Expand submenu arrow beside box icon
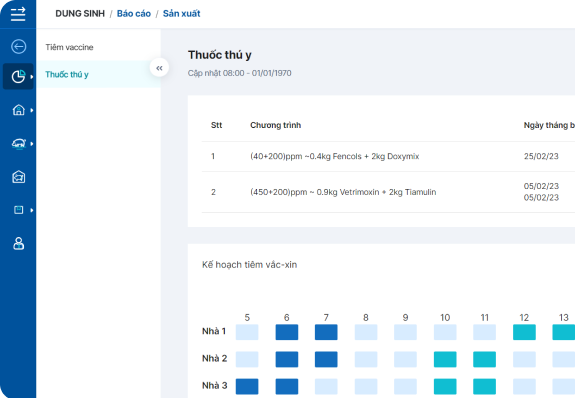Viewport: 575px width, 398px height. (32, 210)
